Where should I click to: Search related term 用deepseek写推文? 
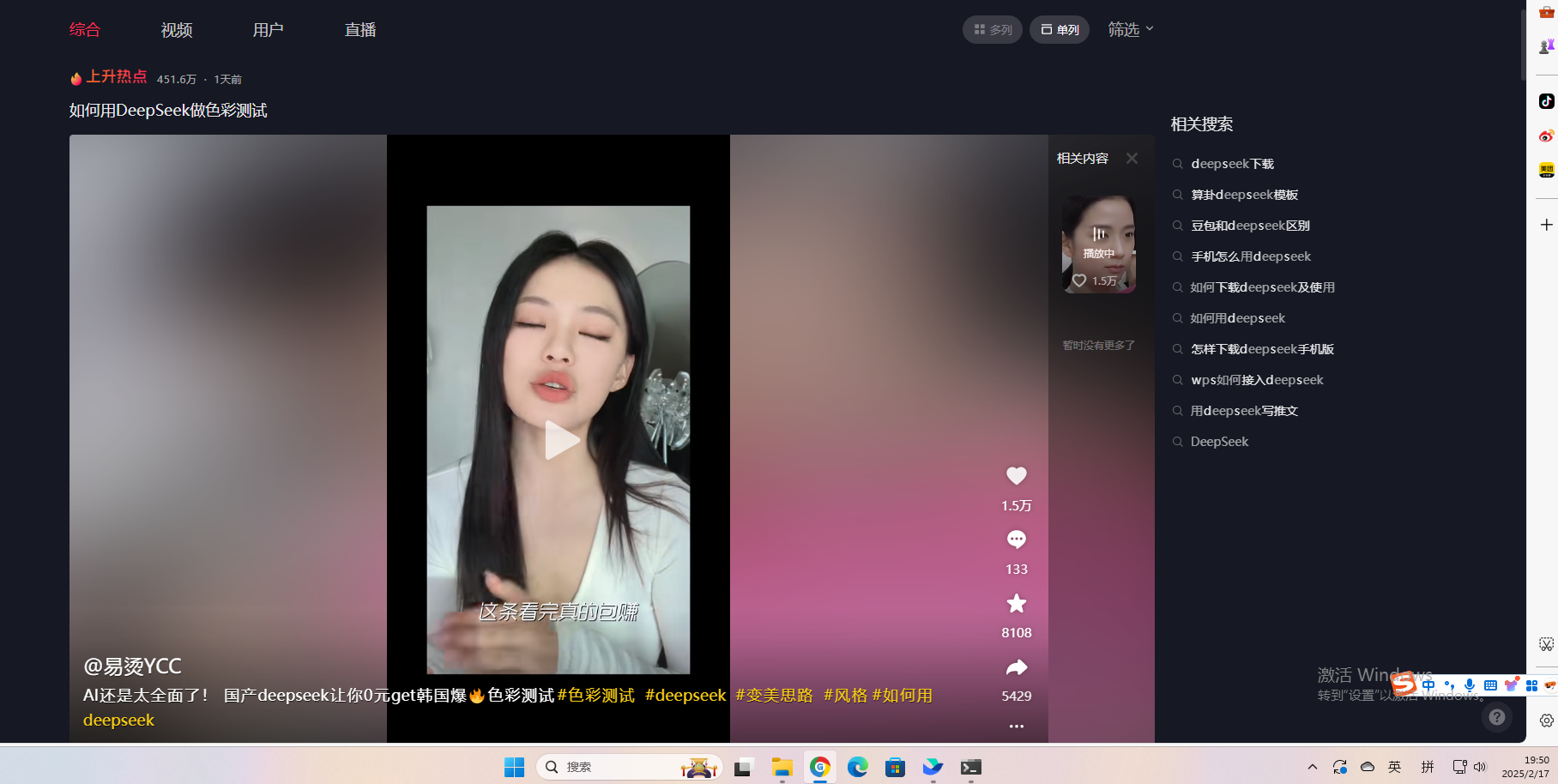[1244, 411]
